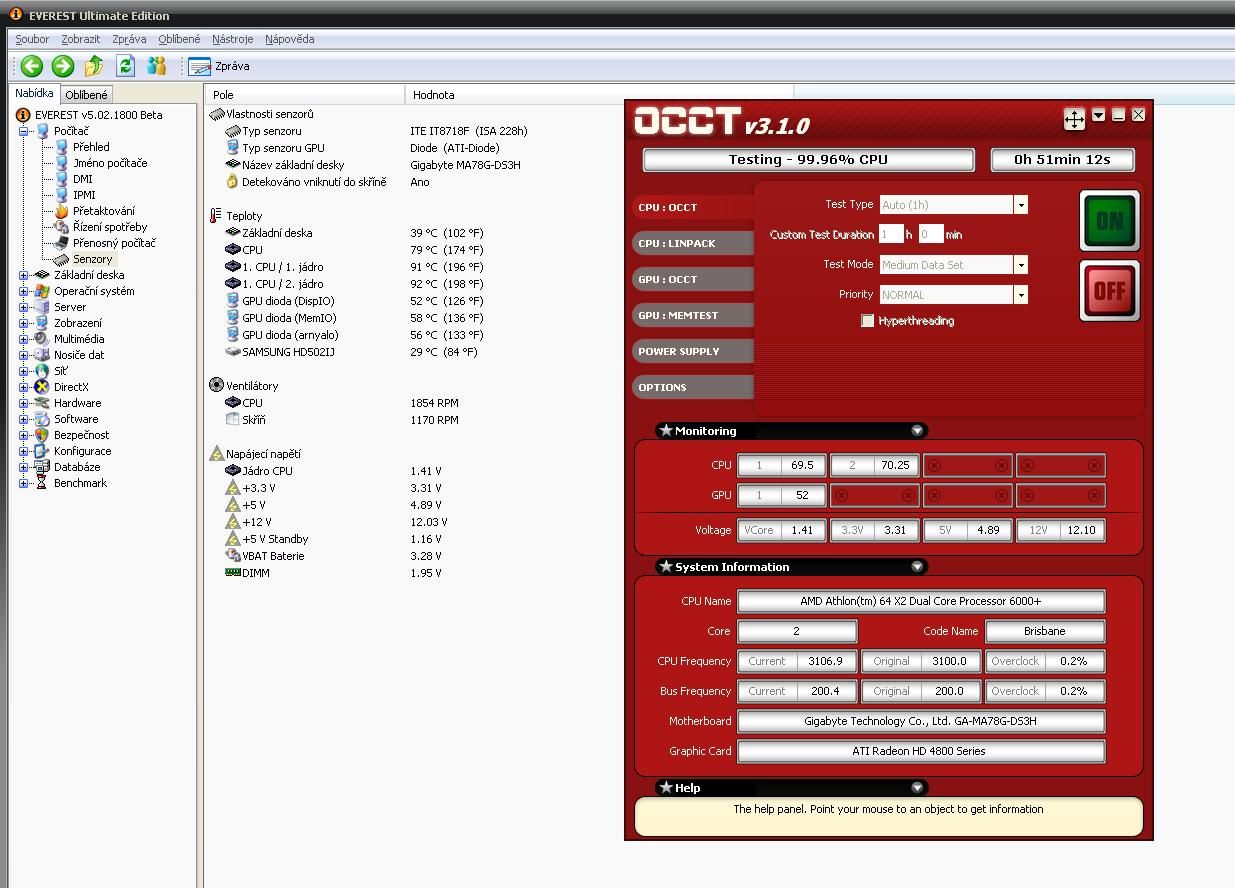The width and height of the screenshot is (1235, 888).
Task: Expand the Konfigurace tree node
Action: 23,451
